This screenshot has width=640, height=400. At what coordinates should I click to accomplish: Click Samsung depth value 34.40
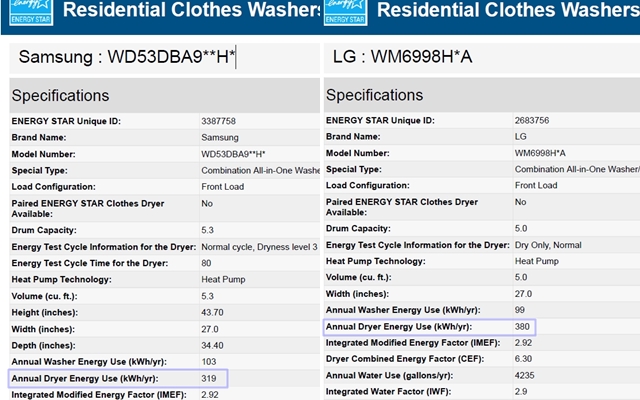point(212,345)
